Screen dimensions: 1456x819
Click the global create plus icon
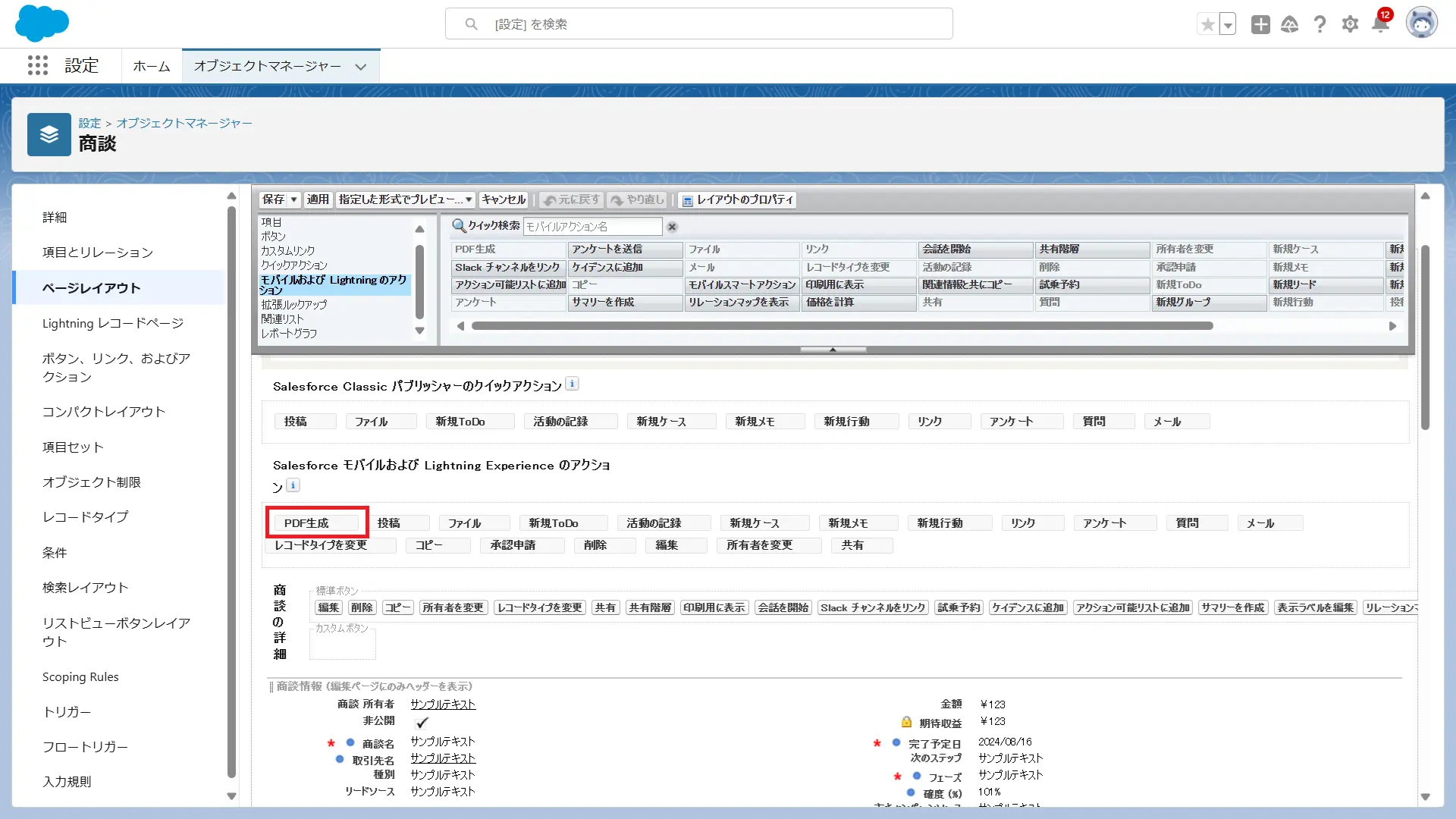pos(1260,24)
